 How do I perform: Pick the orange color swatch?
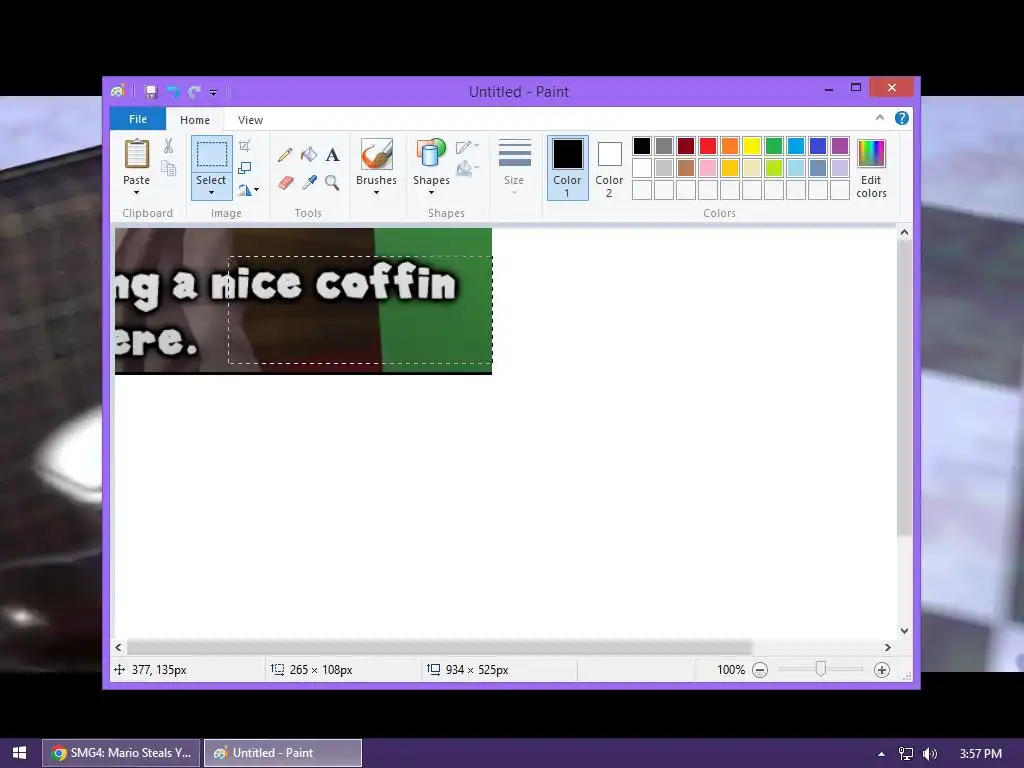[730, 146]
